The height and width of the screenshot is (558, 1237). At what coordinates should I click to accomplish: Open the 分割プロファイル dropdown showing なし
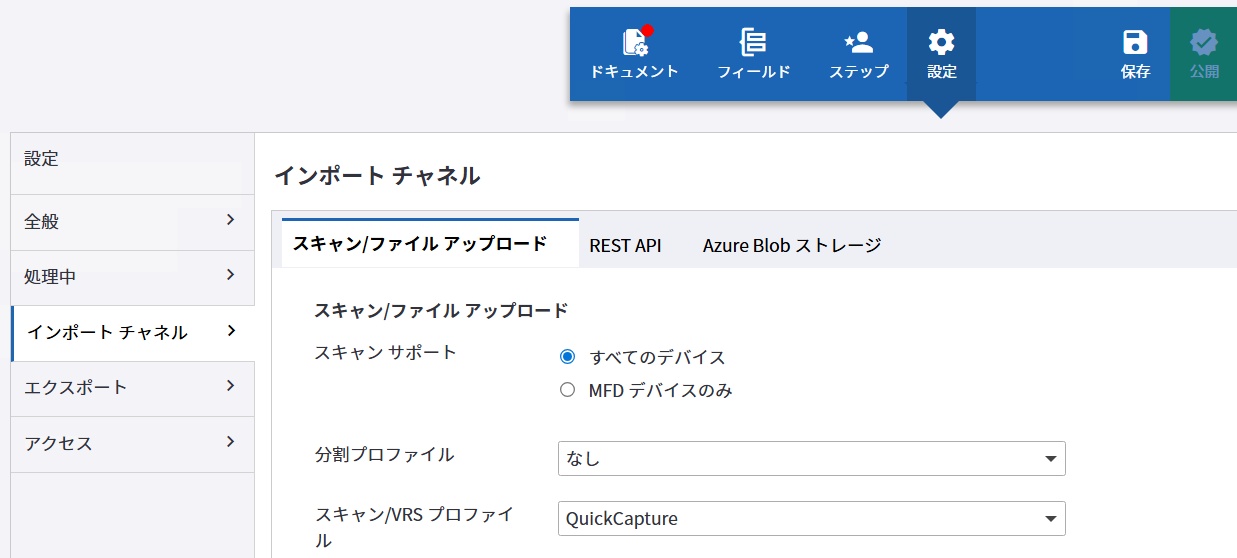[x=811, y=459]
